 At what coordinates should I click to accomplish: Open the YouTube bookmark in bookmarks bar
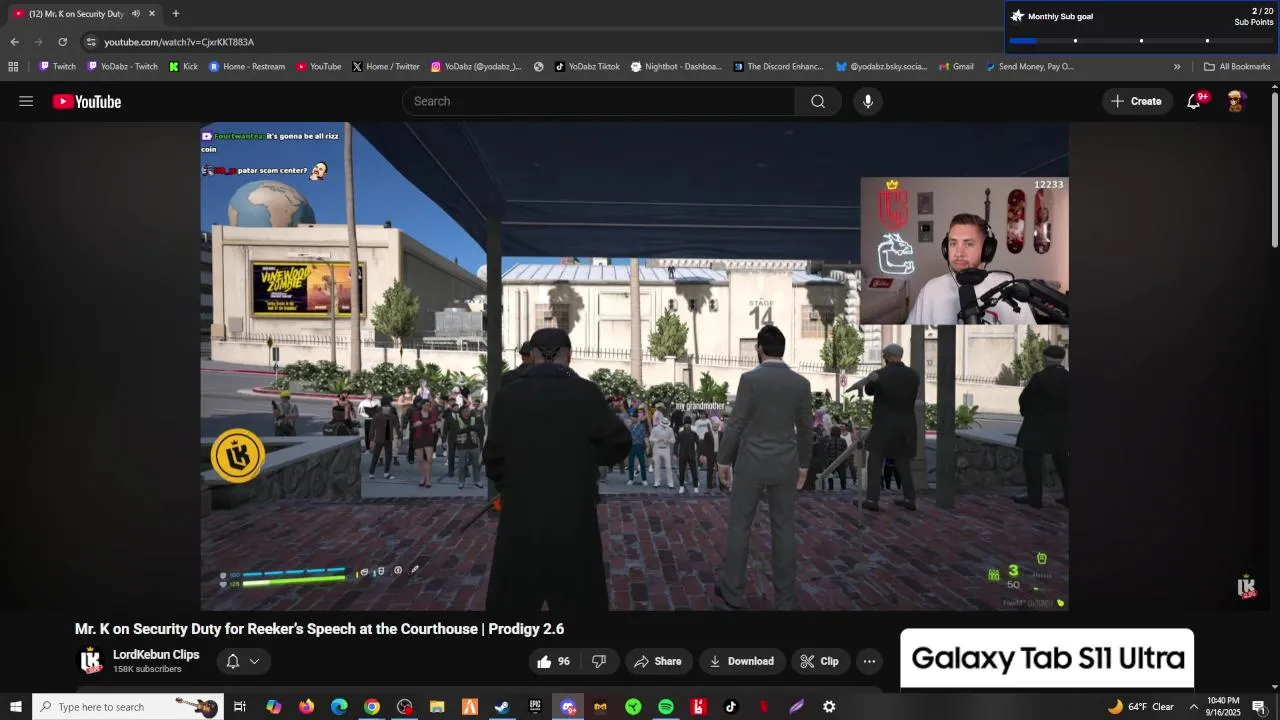319,67
